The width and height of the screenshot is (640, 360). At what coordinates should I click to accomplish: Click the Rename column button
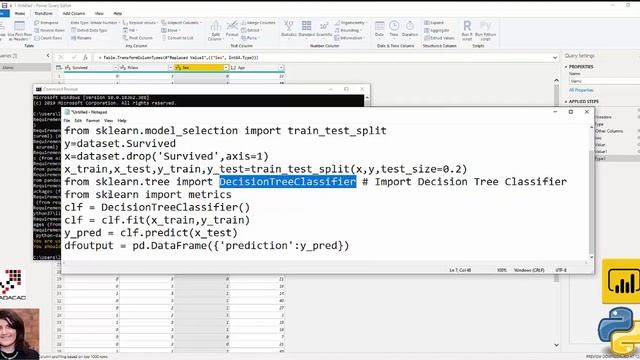click(x=81, y=38)
